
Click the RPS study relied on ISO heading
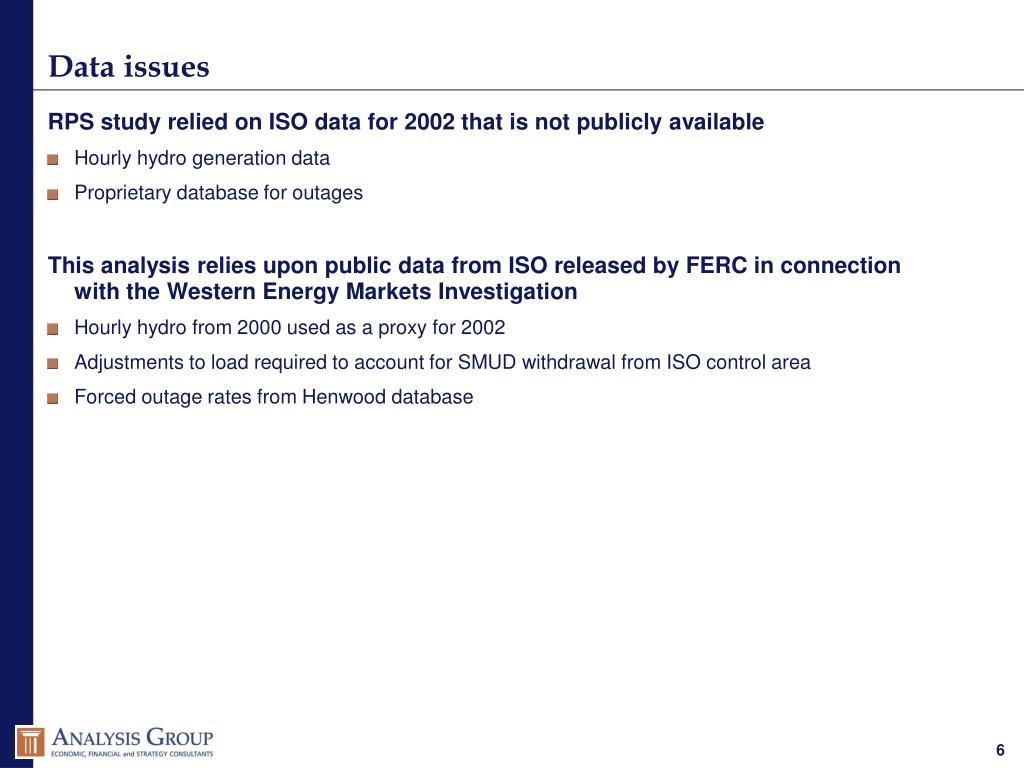point(406,122)
